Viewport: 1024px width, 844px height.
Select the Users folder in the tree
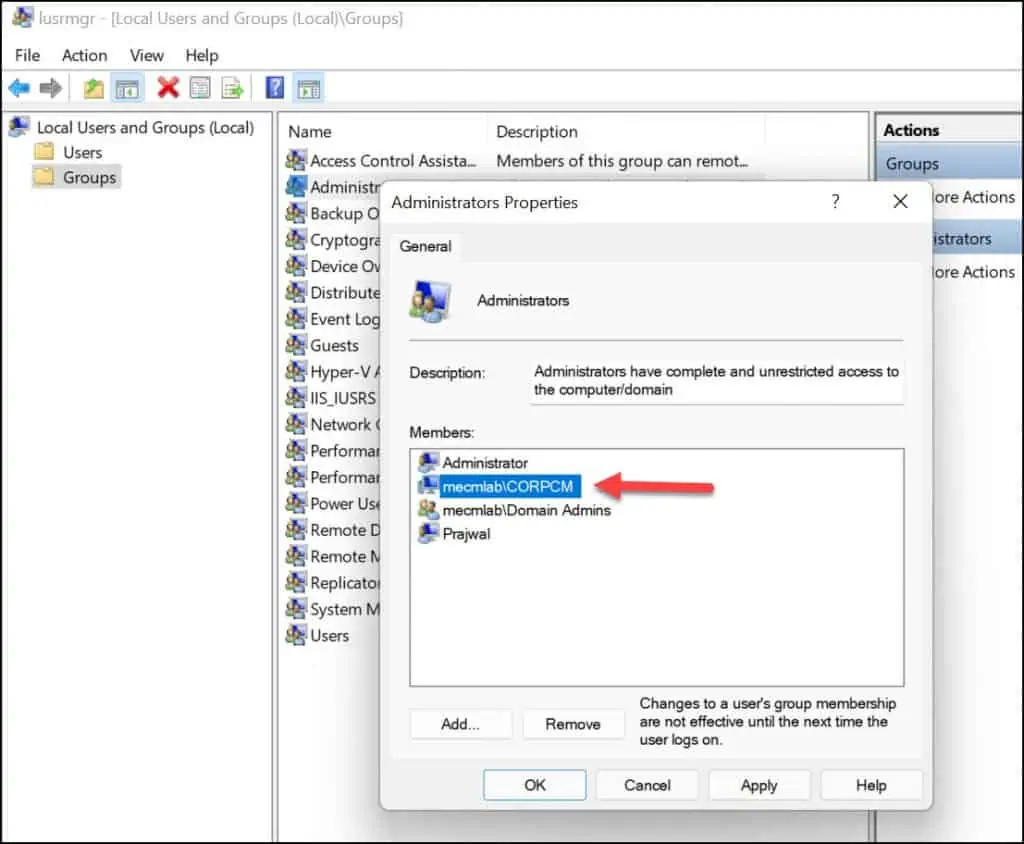click(x=82, y=152)
